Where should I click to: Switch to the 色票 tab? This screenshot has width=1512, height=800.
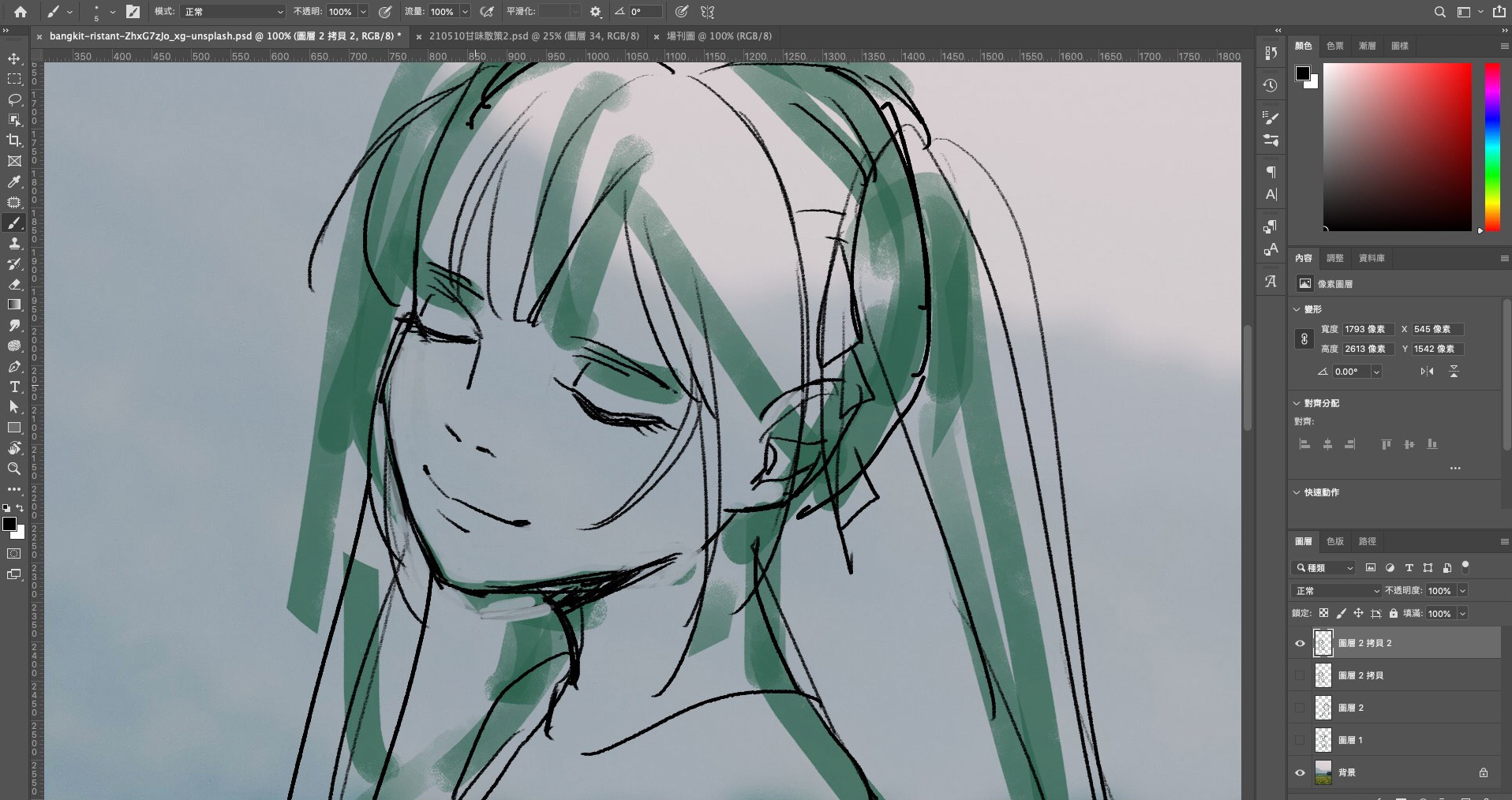pos(1335,46)
